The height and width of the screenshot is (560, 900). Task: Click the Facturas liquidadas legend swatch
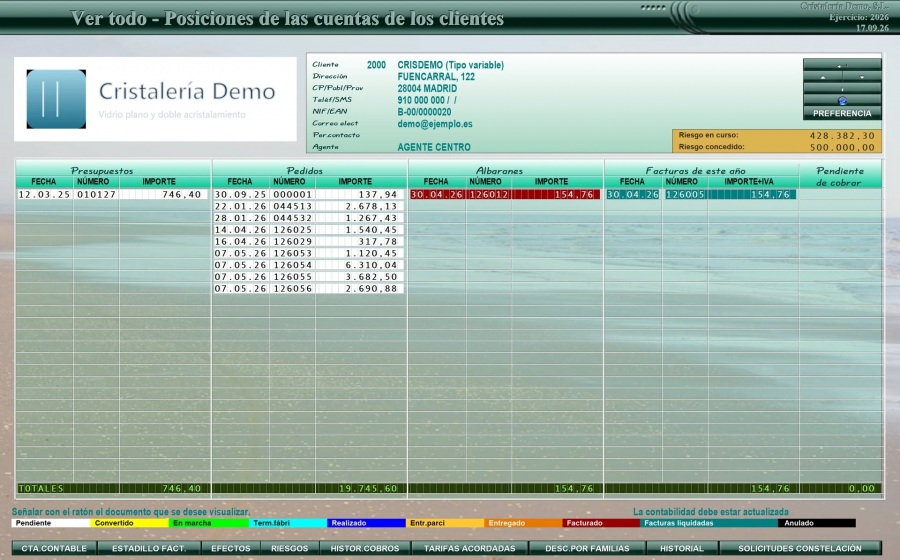[709, 523]
